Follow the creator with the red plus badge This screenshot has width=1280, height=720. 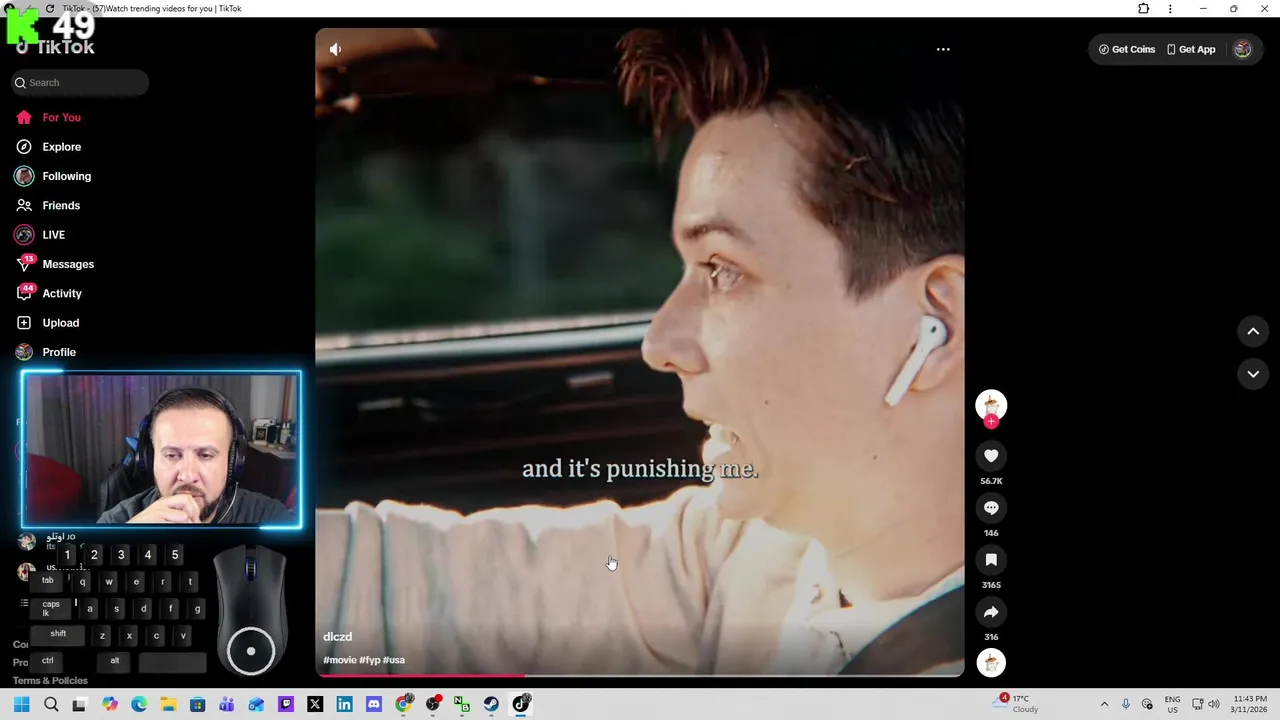point(991,422)
